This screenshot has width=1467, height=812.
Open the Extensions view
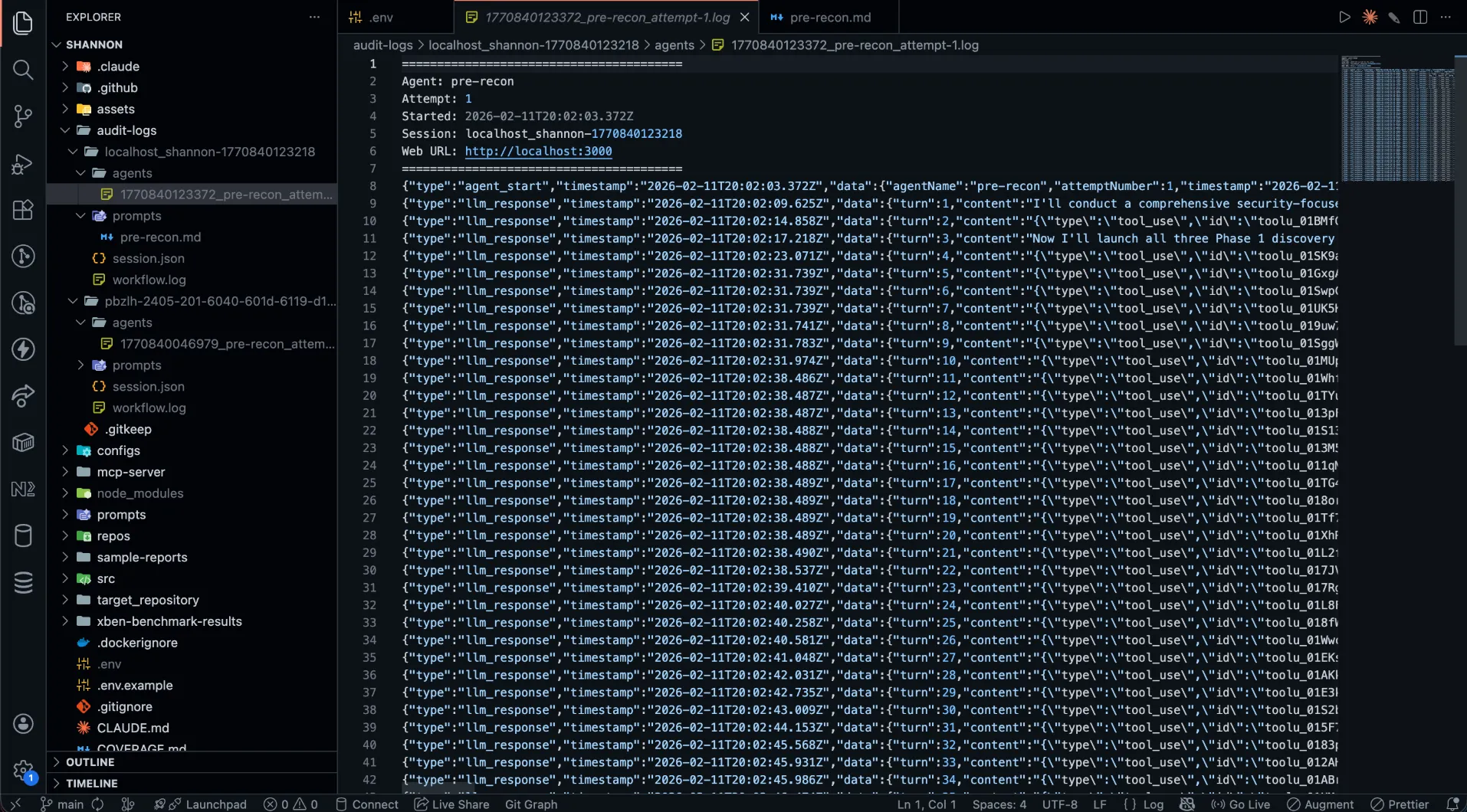pos(23,210)
